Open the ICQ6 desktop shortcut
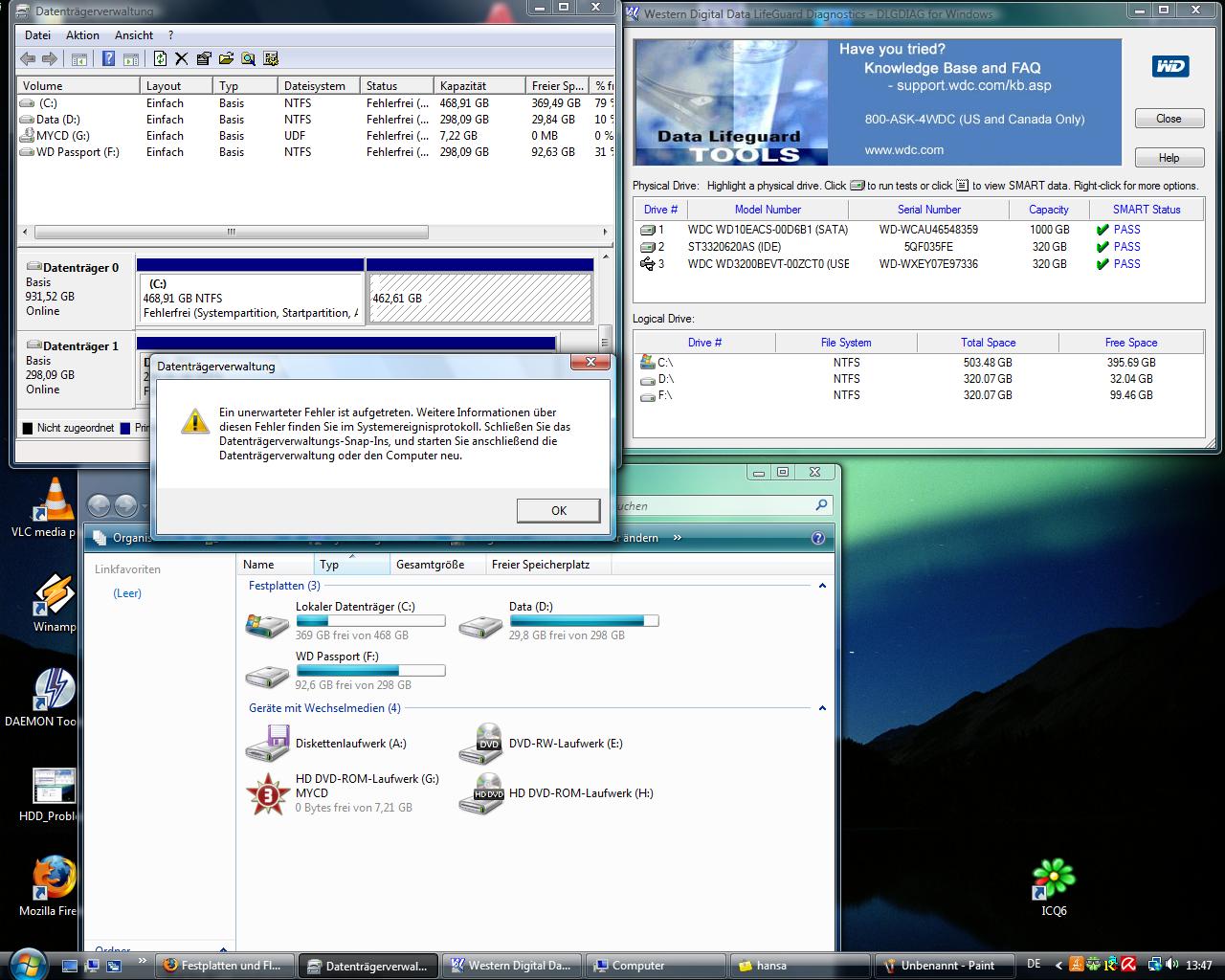Viewport: 1225px width, 980px height. [1054, 887]
